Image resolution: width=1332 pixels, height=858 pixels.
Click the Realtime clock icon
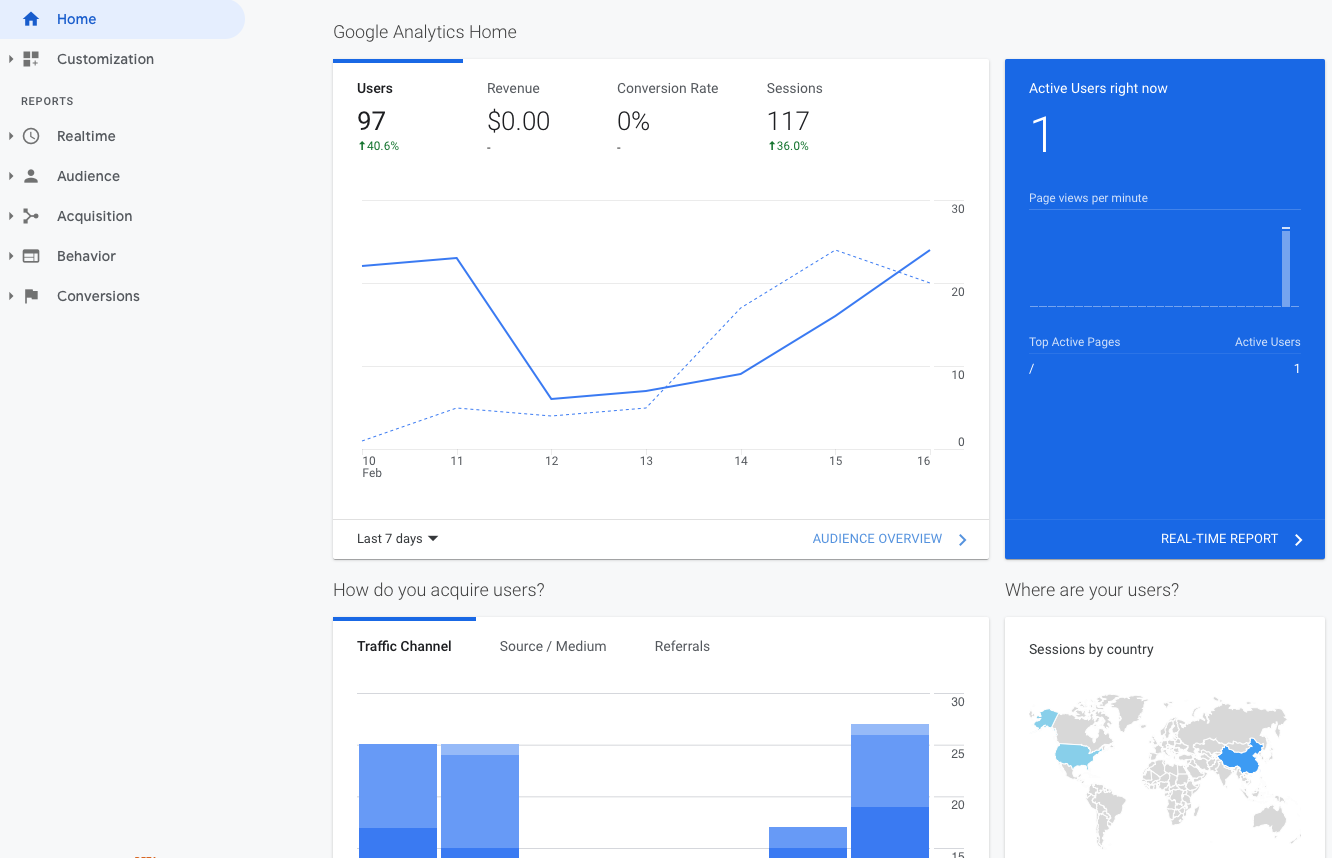click(x=30, y=136)
